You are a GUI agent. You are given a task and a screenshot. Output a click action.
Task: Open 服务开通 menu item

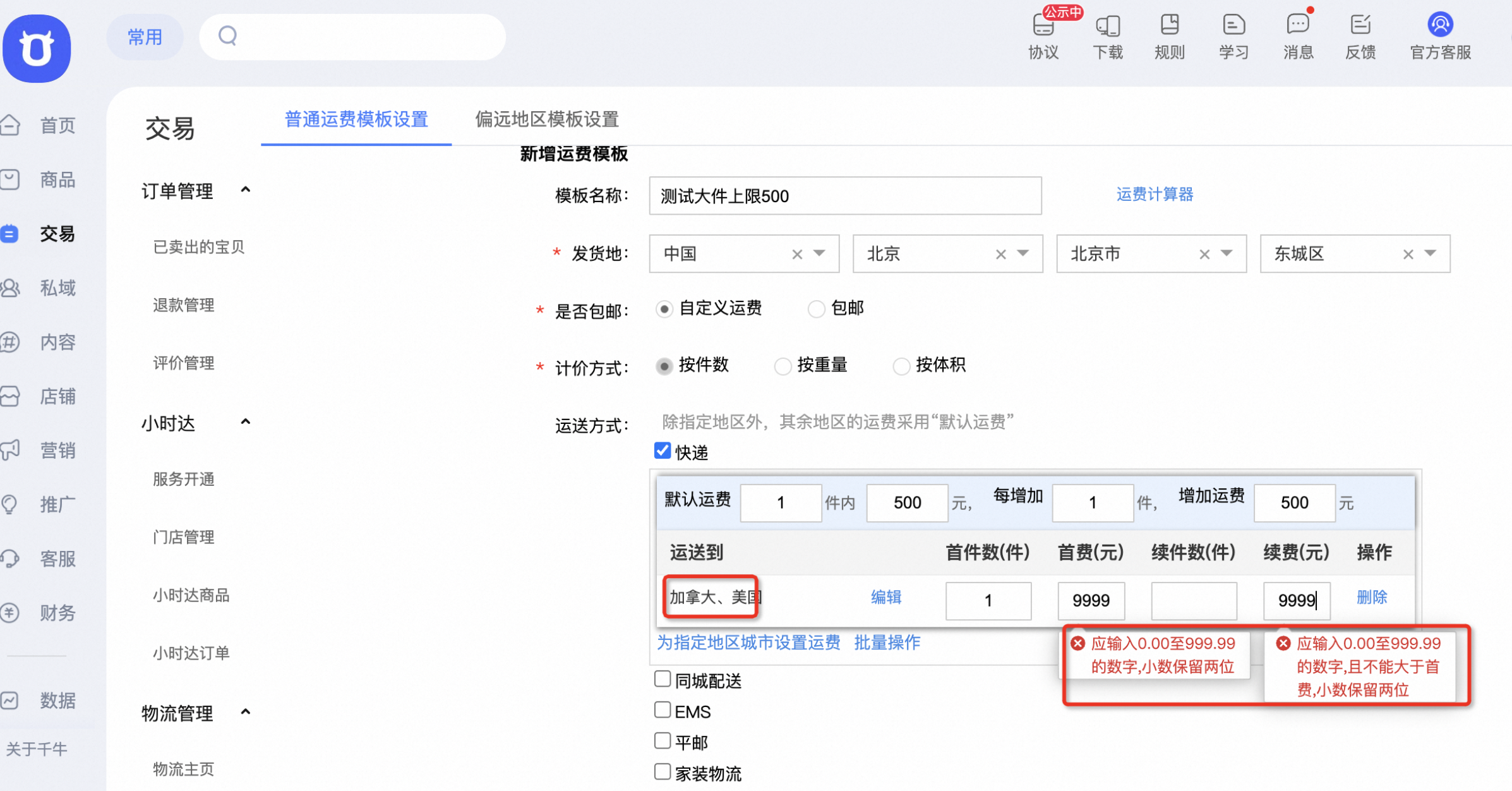click(x=183, y=480)
